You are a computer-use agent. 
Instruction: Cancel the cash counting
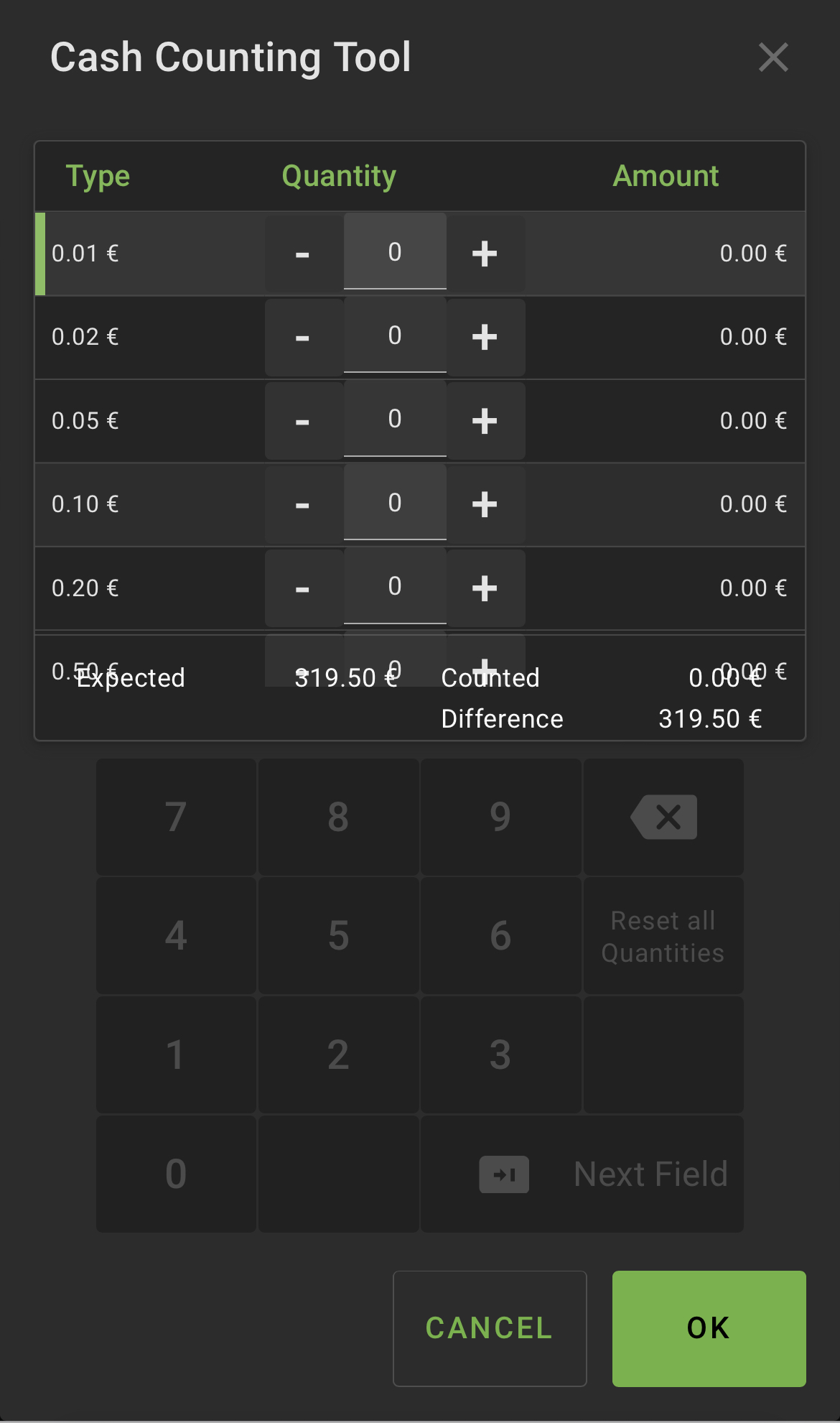pyautogui.click(x=490, y=1328)
